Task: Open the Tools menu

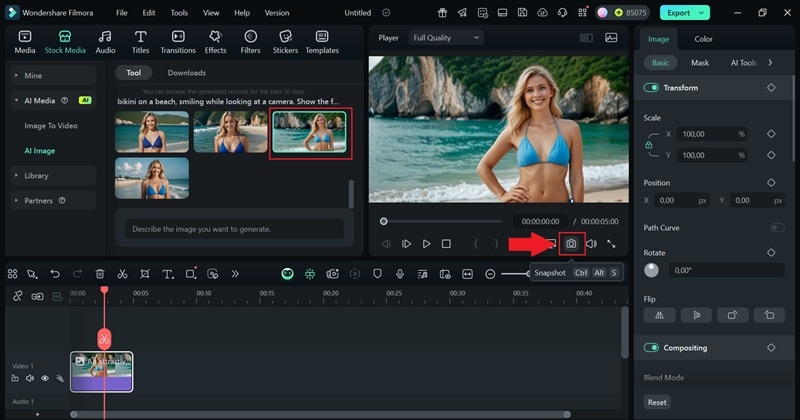Action: click(179, 13)
